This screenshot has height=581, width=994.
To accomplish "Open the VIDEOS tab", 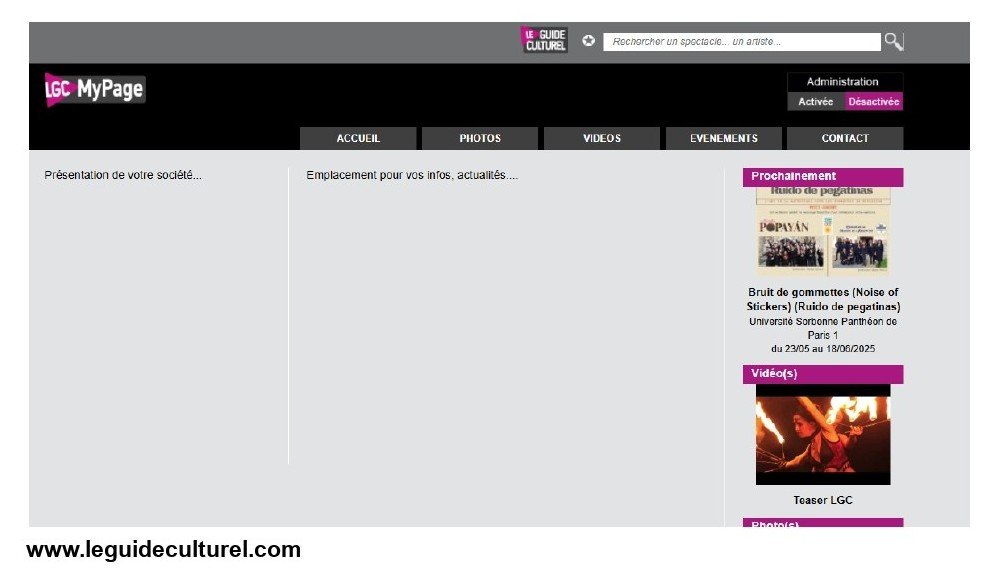I will 602,138.
